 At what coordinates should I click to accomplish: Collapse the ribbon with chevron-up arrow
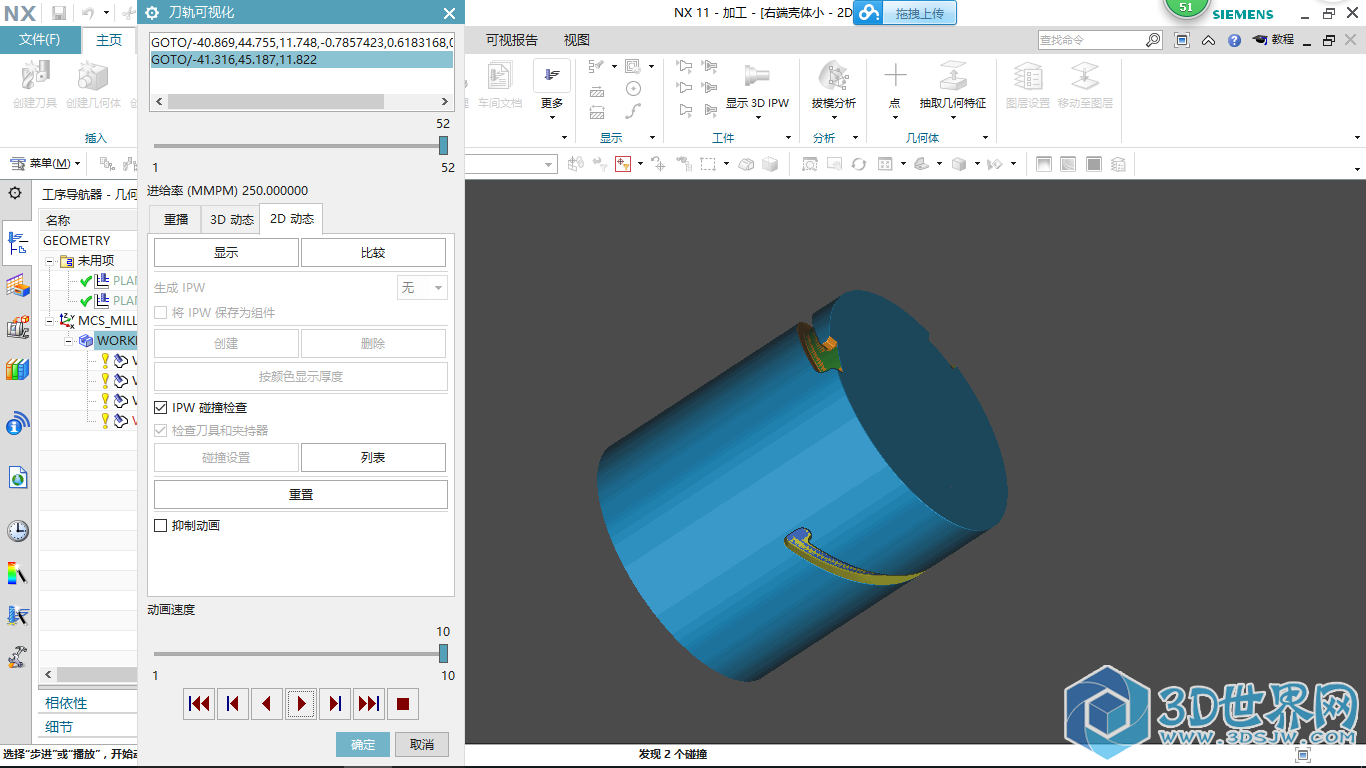pos(1209,40)
